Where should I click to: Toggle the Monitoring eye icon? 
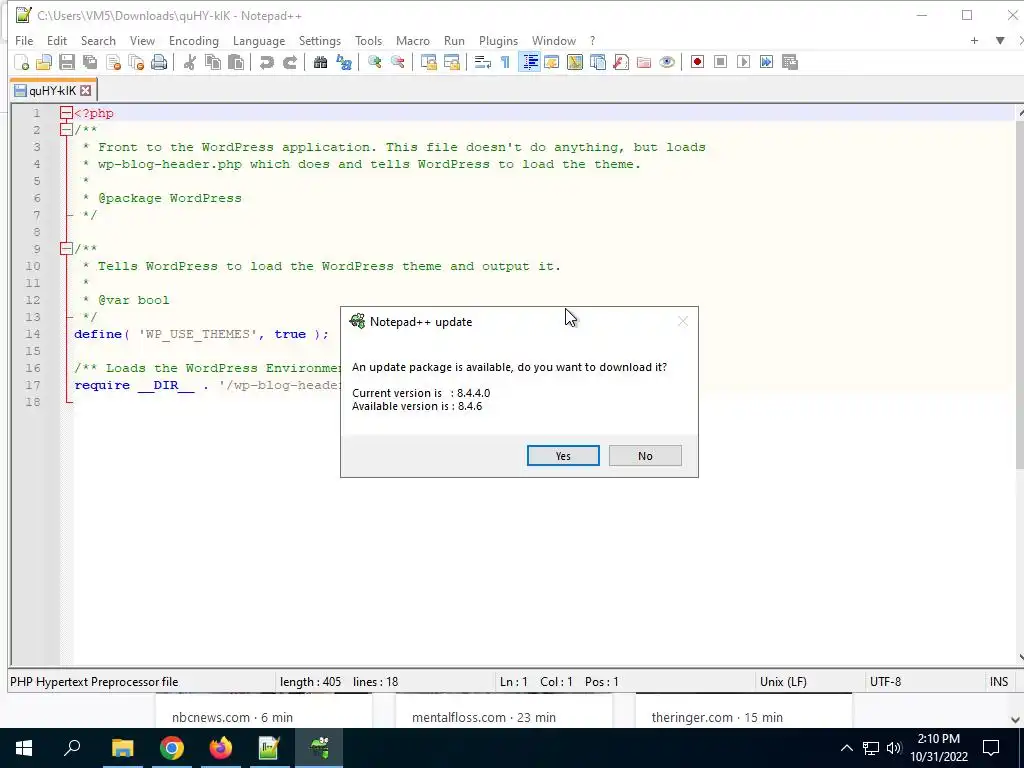(x=667, y=63)
